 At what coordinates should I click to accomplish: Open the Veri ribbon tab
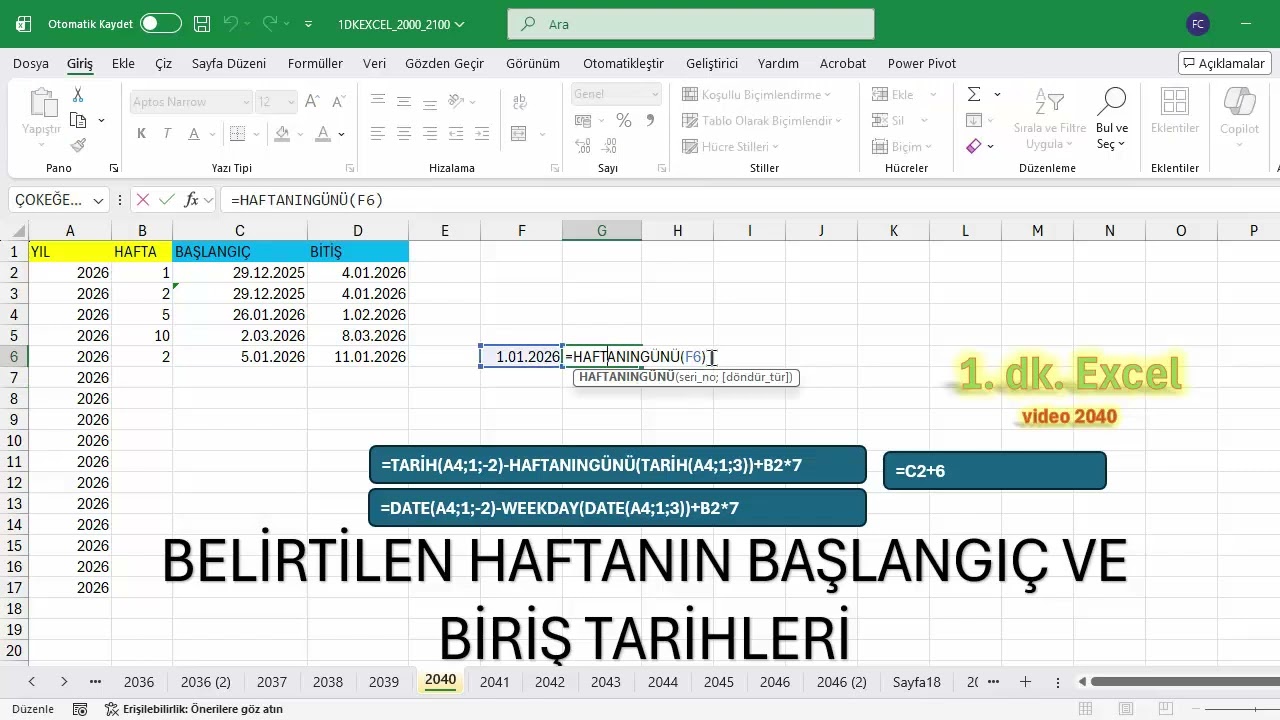[374, 63]
